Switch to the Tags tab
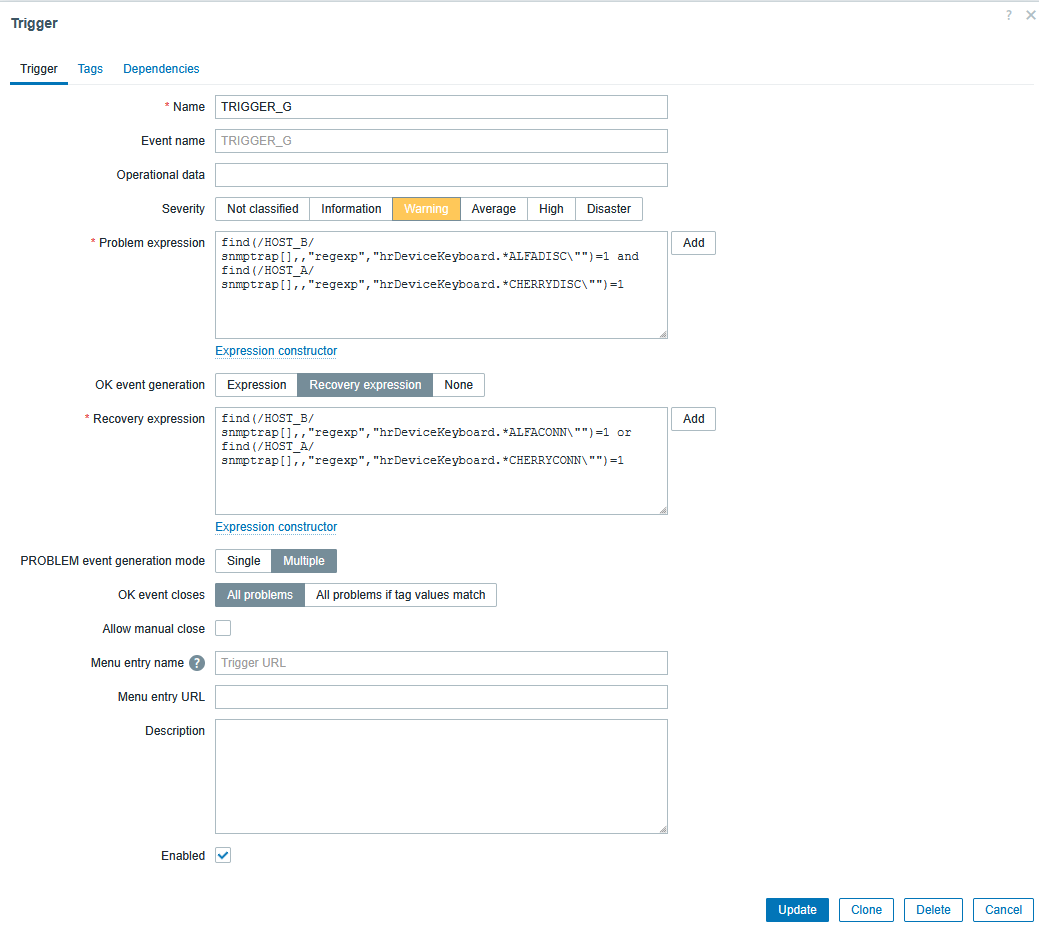 pos(90,69)
